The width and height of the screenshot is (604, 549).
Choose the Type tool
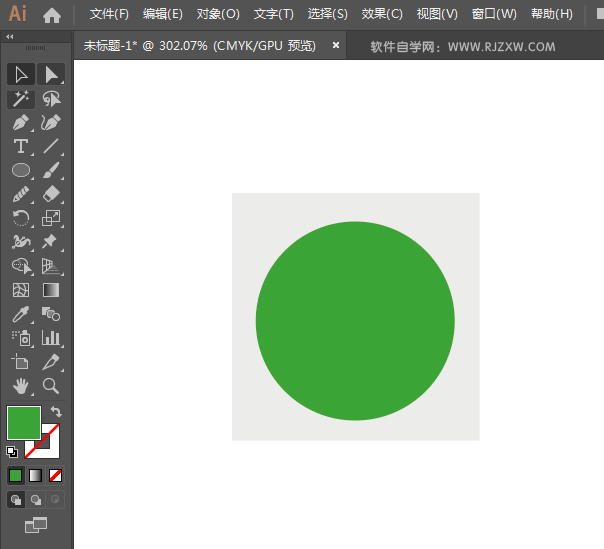click(21, 147)
